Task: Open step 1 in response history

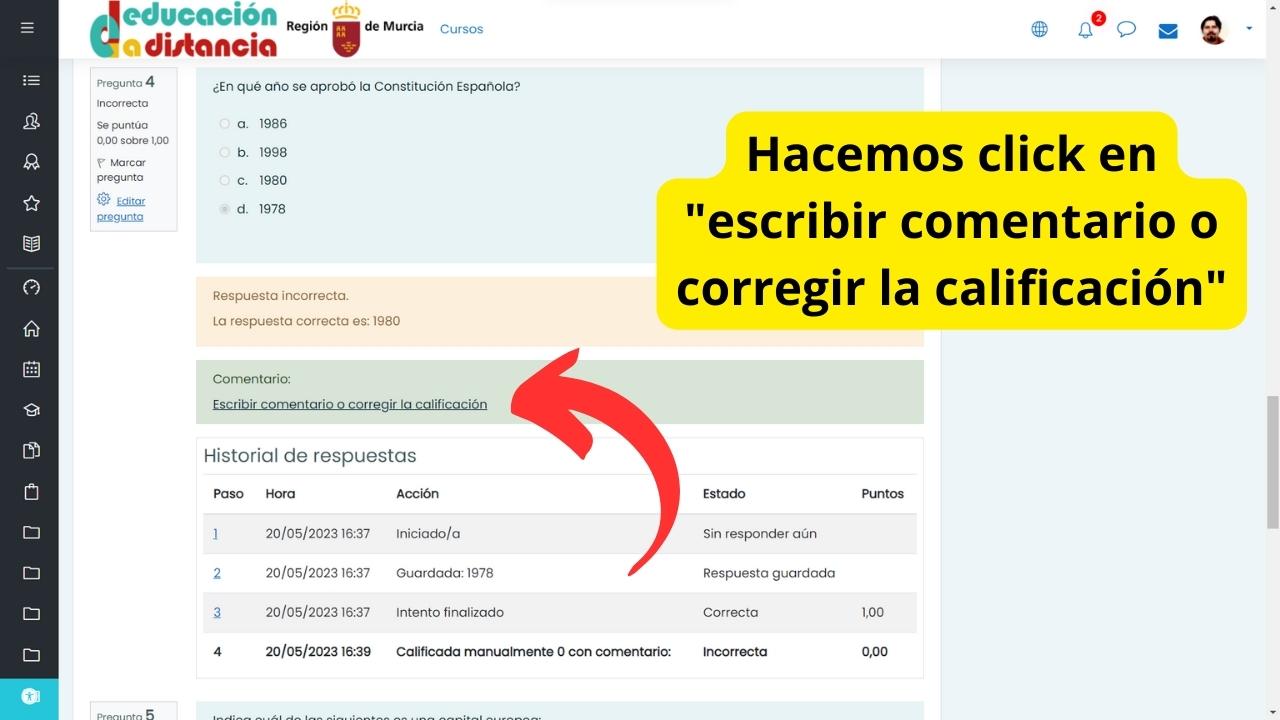Action: 215,534
